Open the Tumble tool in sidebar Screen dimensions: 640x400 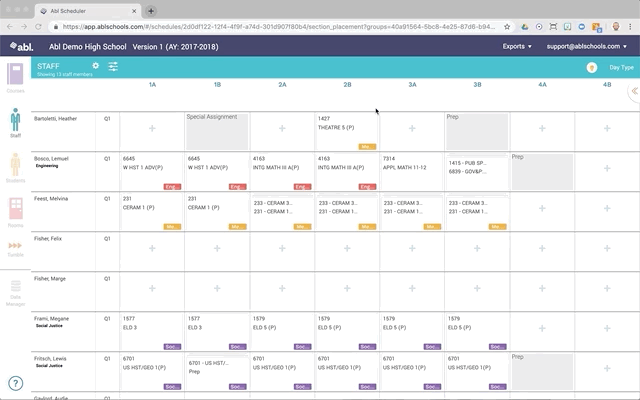pos(15,248)
